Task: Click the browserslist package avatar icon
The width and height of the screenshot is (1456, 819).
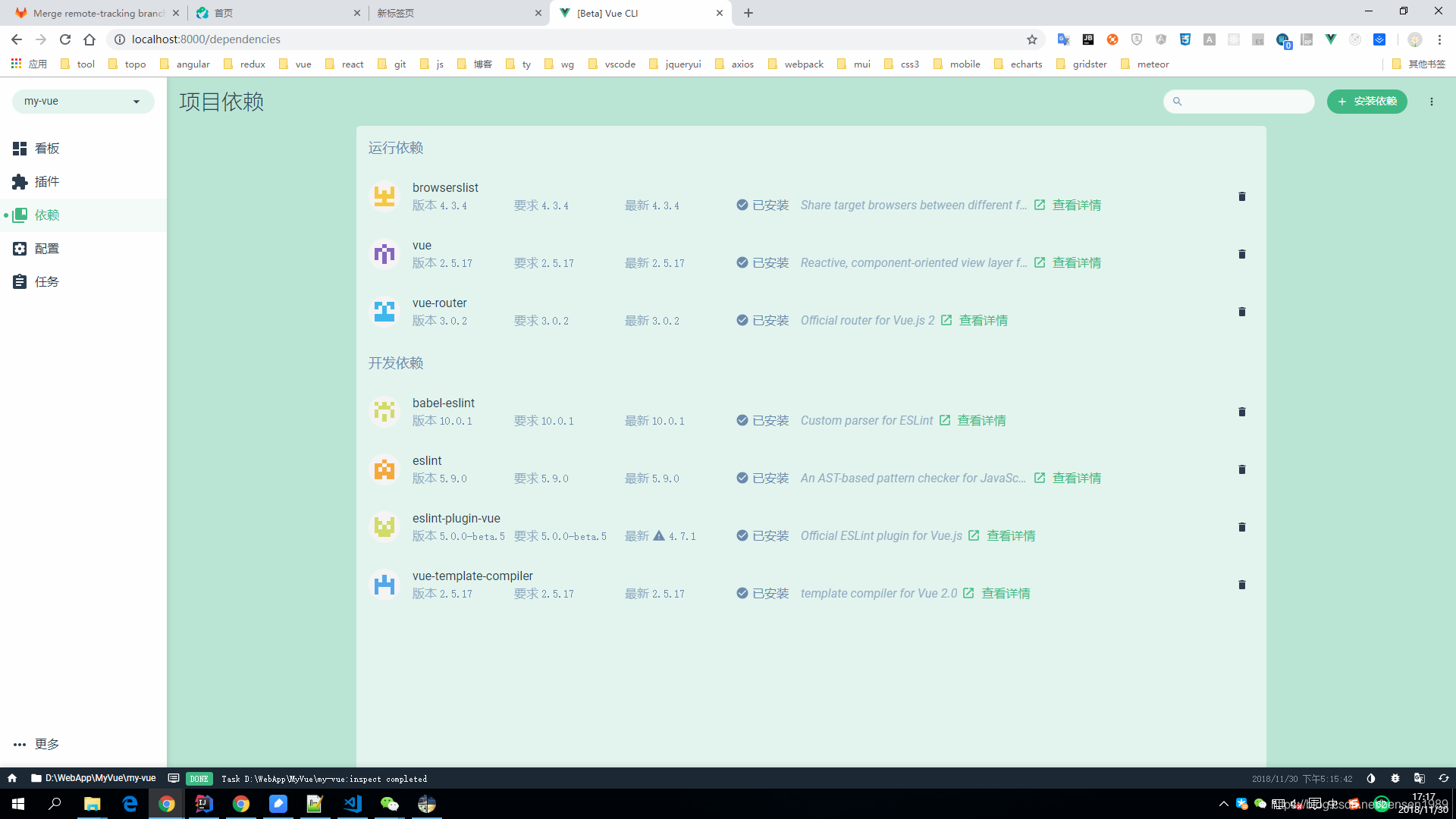Action: click(x=384, y=196)
